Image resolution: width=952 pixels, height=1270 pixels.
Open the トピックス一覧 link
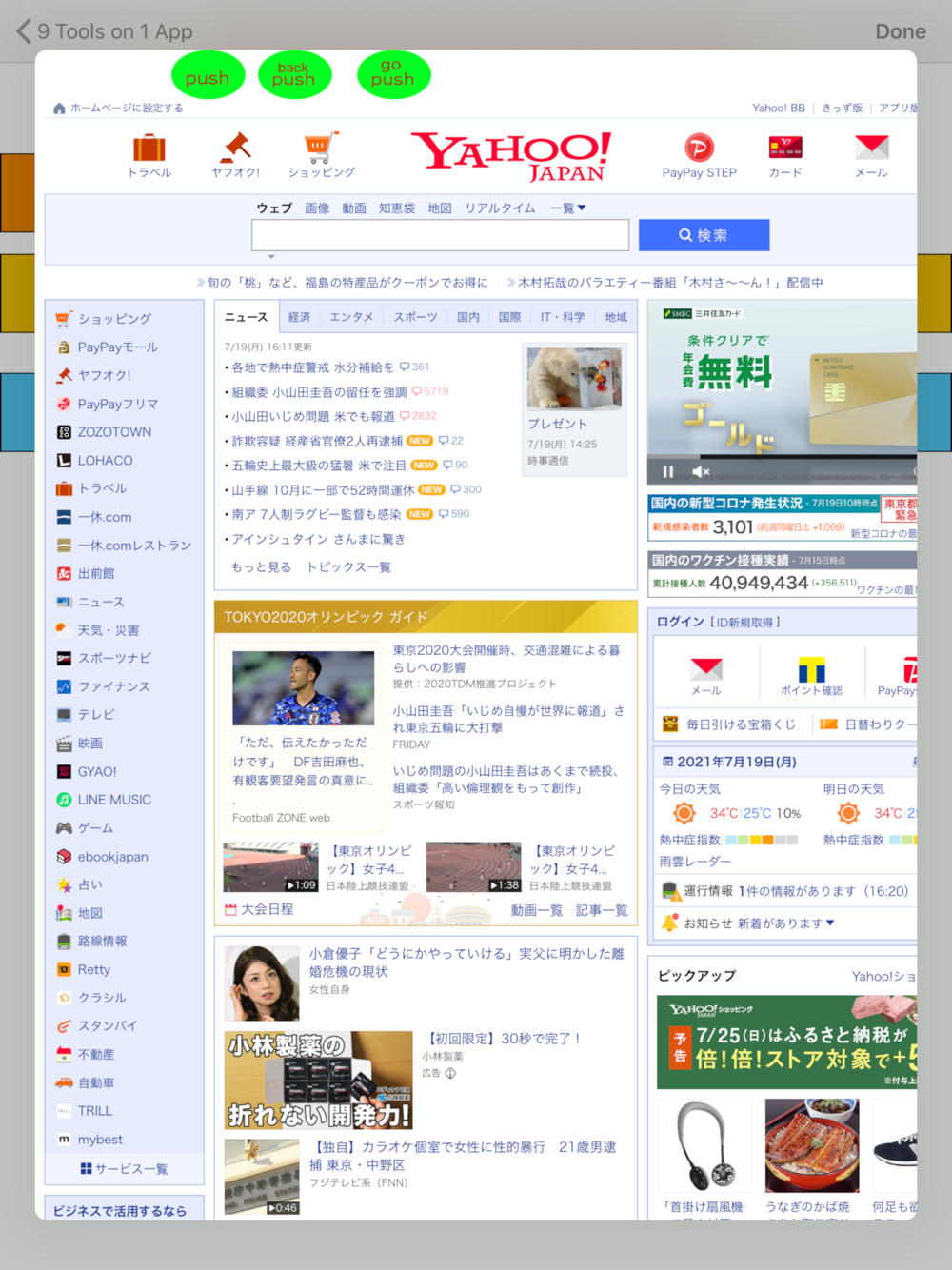(348, 566)
